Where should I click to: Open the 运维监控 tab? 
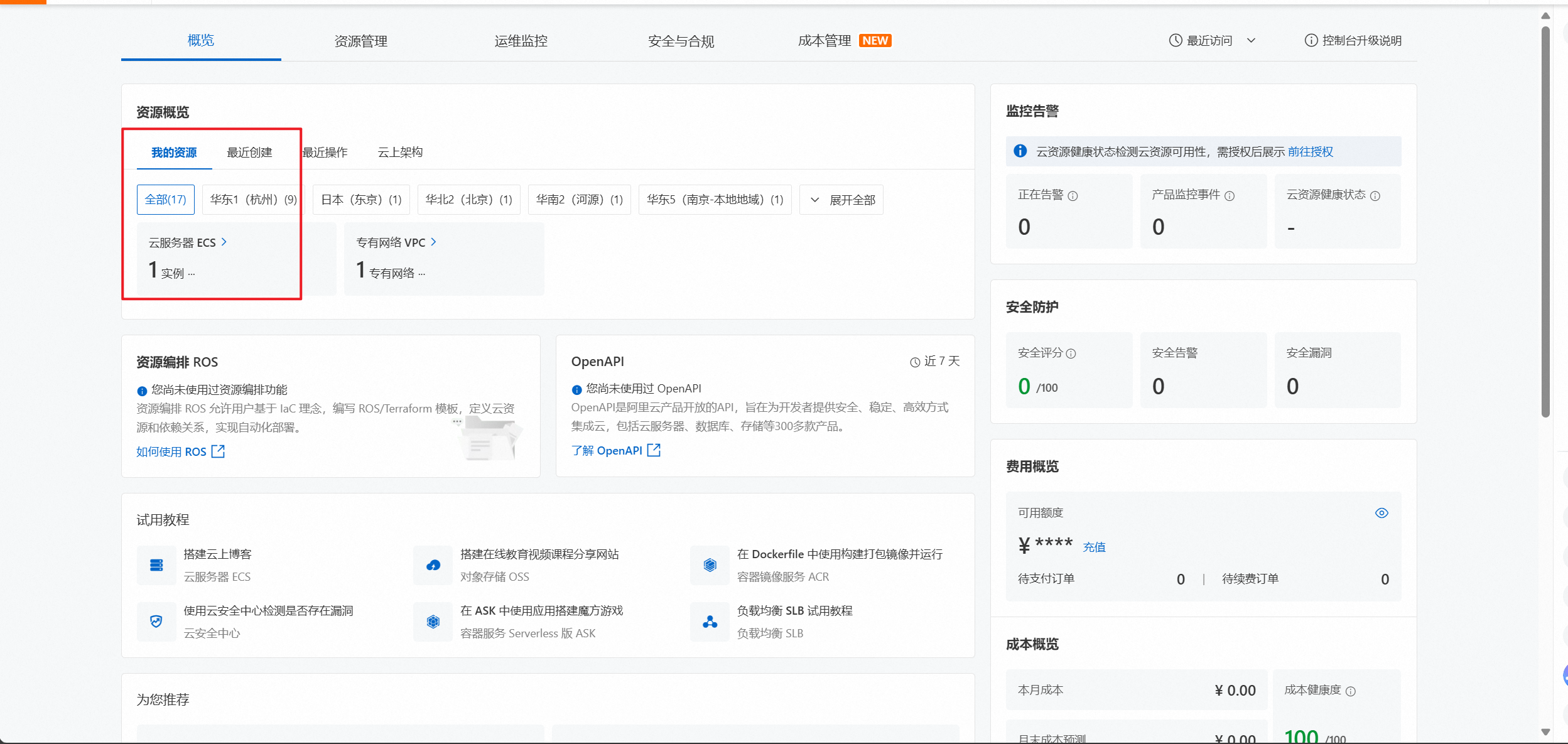pyautogui.click(x=521, y=41)
